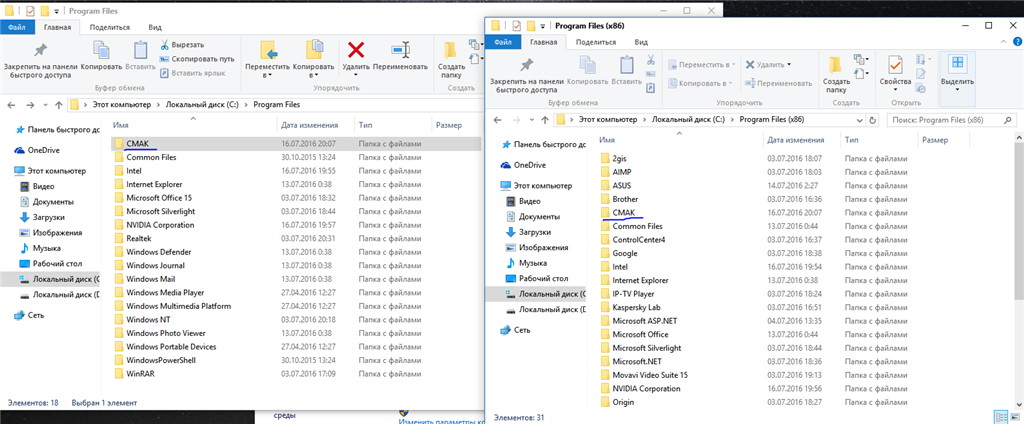Click Скопировать путь in Program Files window
The image size is (1024, 424).
[x=197, y=59]
